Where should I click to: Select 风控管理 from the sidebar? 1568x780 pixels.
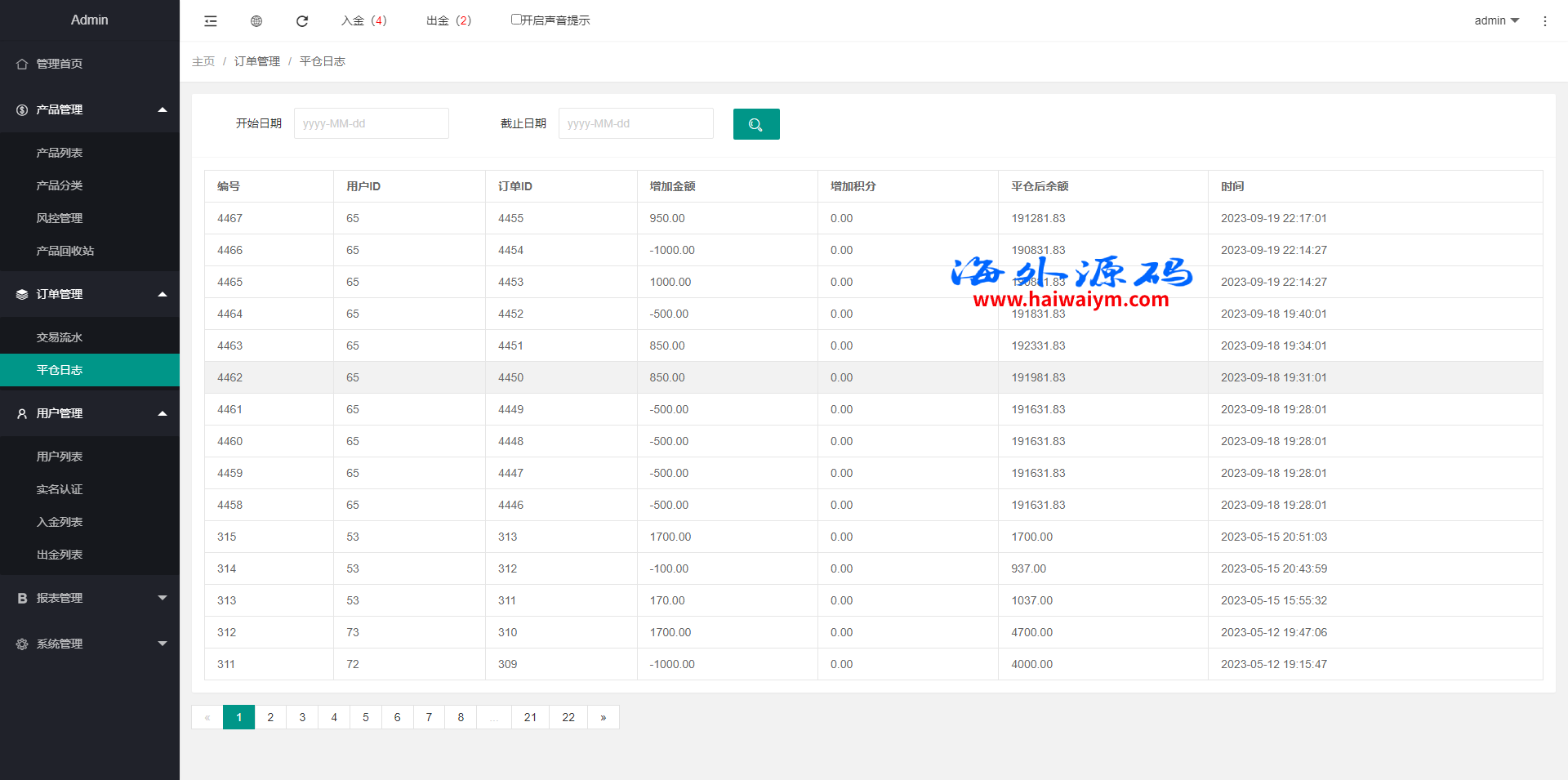point(60,218)
